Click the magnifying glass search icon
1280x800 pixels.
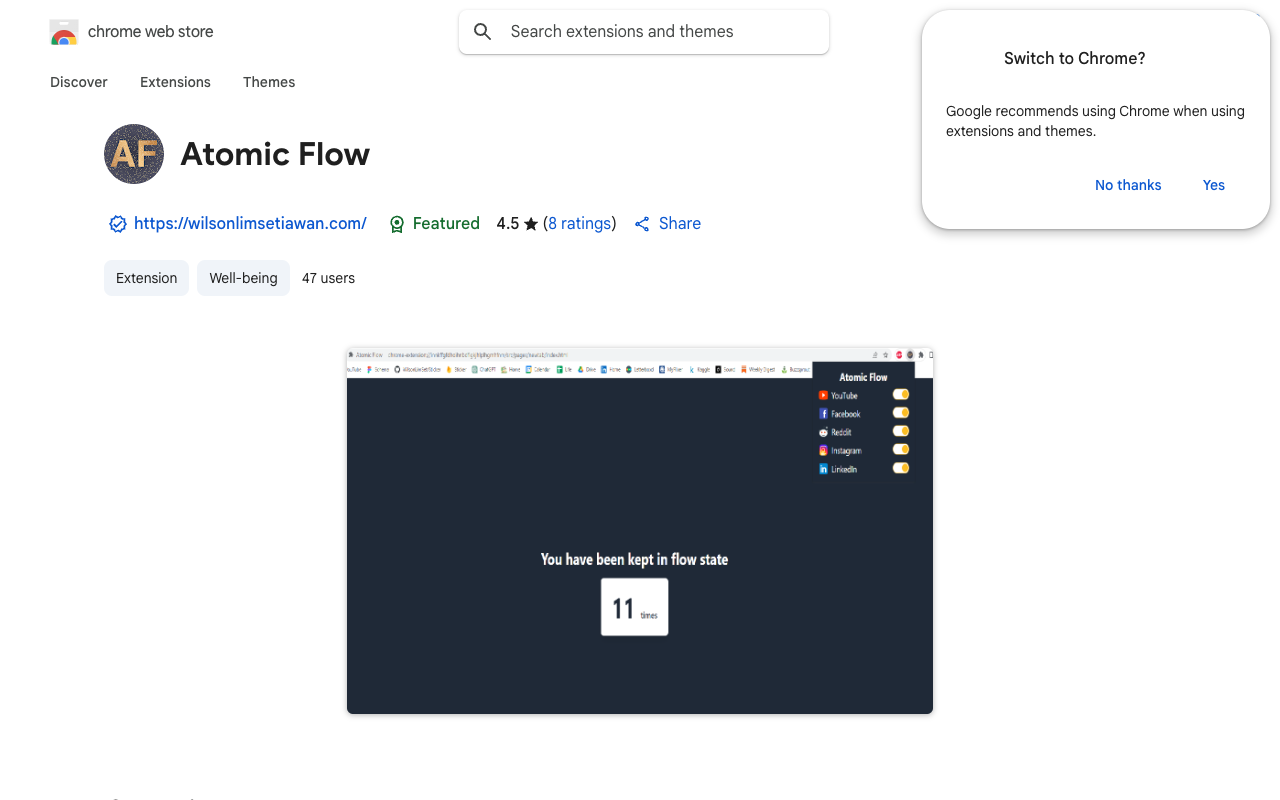pos(483,32)
